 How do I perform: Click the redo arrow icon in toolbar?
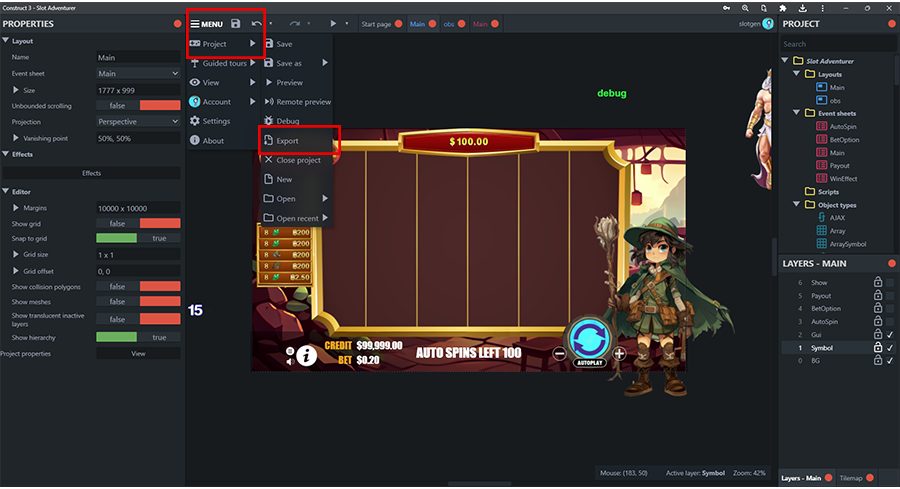pos(294,24)
